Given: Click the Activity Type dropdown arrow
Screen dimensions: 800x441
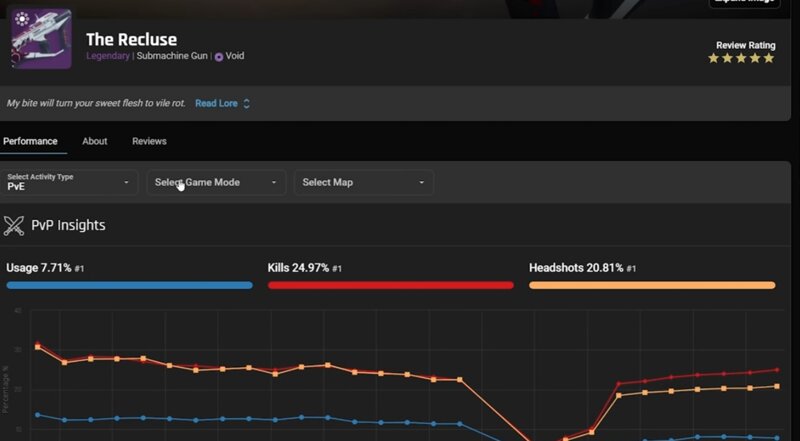Looking at the screenshot, I should [127, 182].
